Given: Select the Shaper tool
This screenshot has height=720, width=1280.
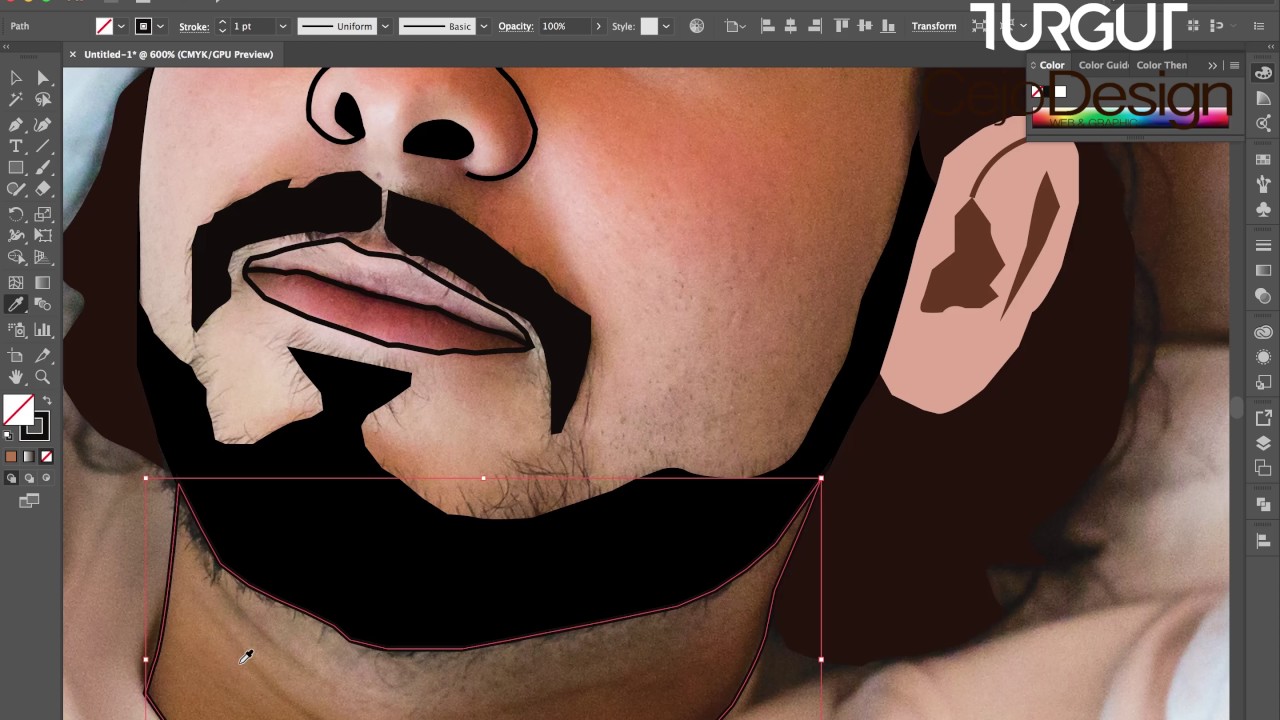Looking at the screenshot, I should (16, 189).
